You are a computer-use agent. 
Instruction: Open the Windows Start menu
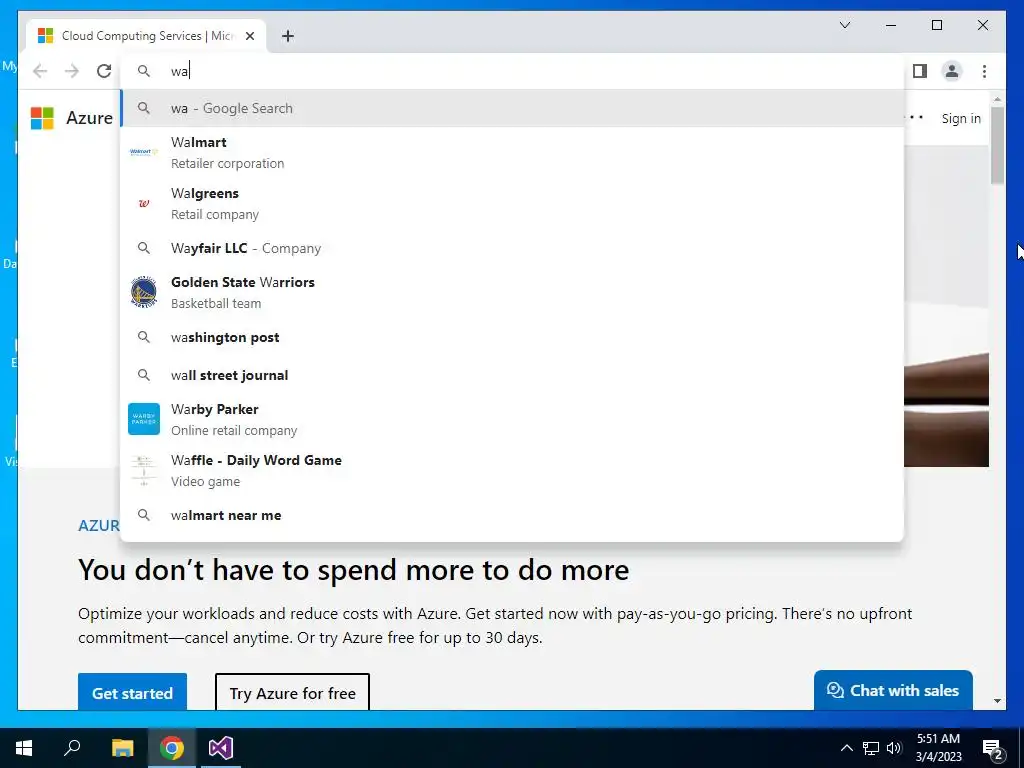[x=24, y=748]
